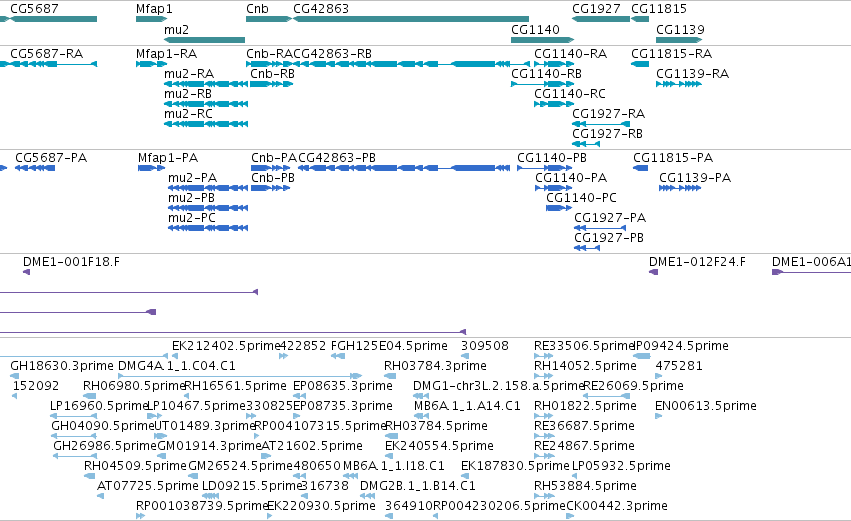This screenshot has height=521, width=851.
Task: Click the CG1140-RB transcript label
Action: [547, 74]
